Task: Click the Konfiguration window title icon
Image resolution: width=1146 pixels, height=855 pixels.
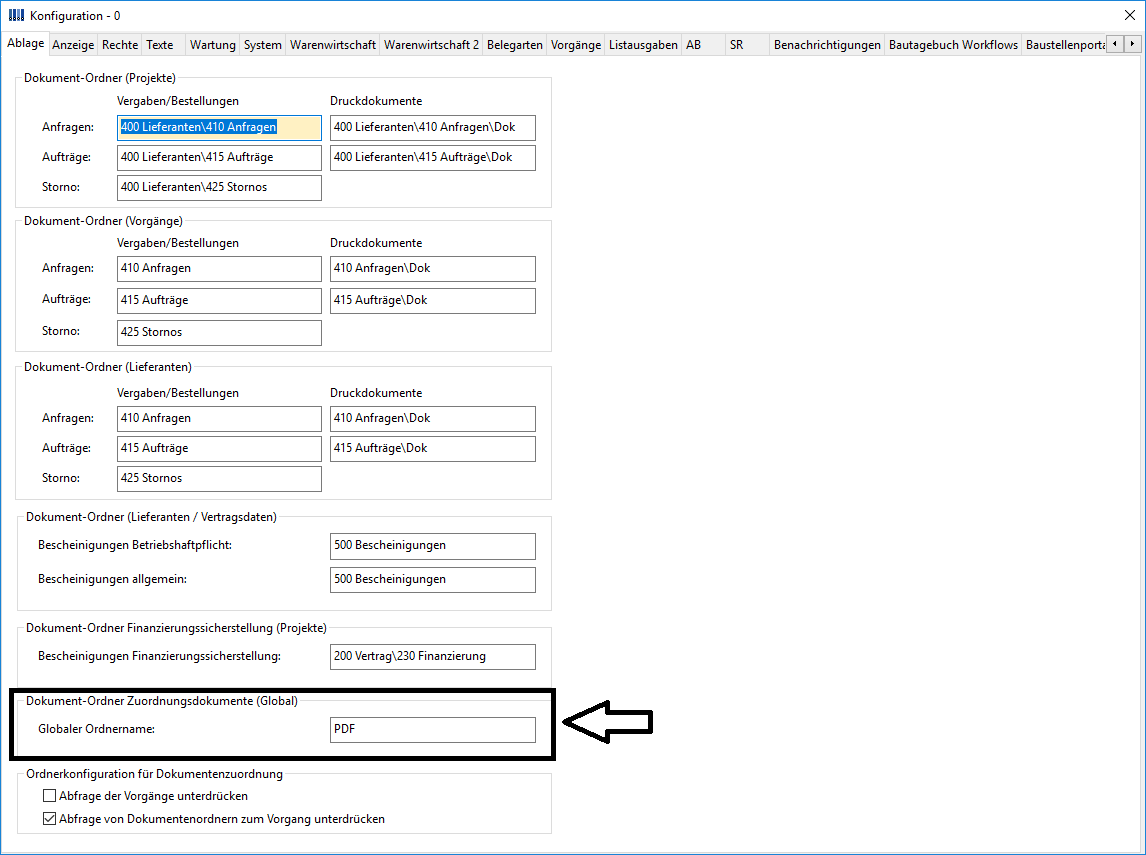Action: [16, 15]
